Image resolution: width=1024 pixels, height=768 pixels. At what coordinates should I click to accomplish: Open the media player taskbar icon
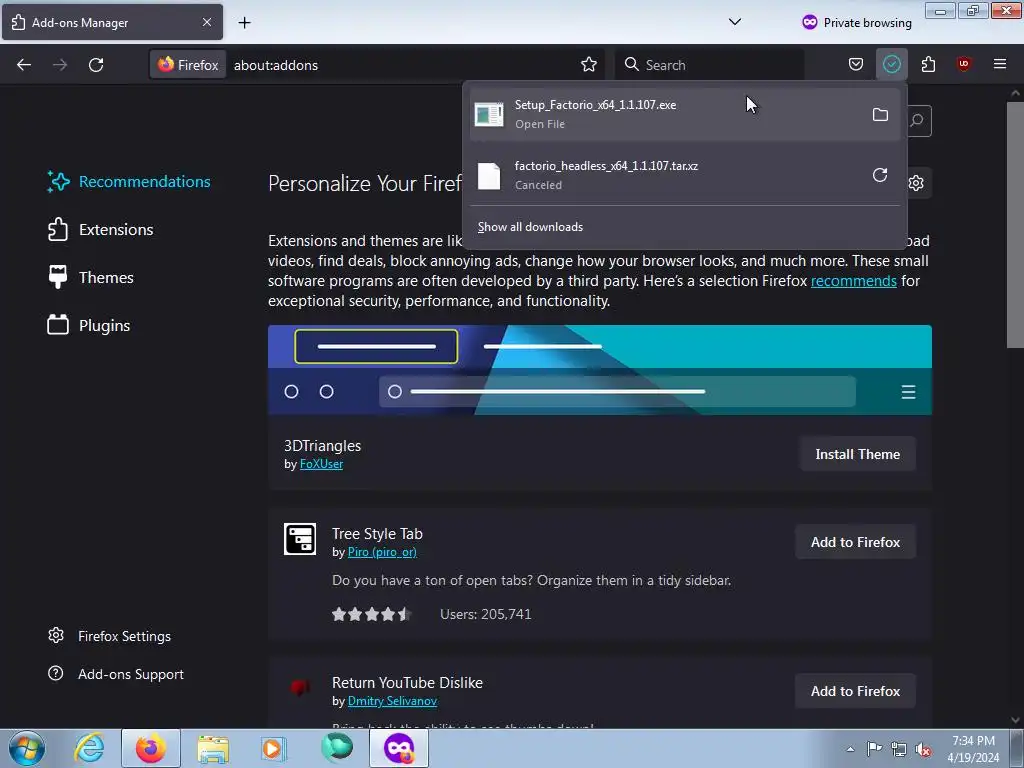pos(274,748)
